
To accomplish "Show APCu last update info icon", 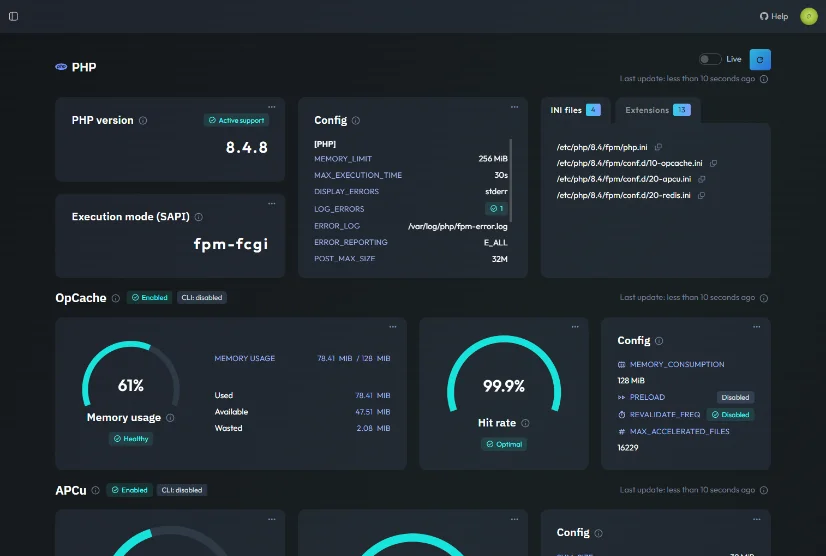I will click(x=764, y=490).
